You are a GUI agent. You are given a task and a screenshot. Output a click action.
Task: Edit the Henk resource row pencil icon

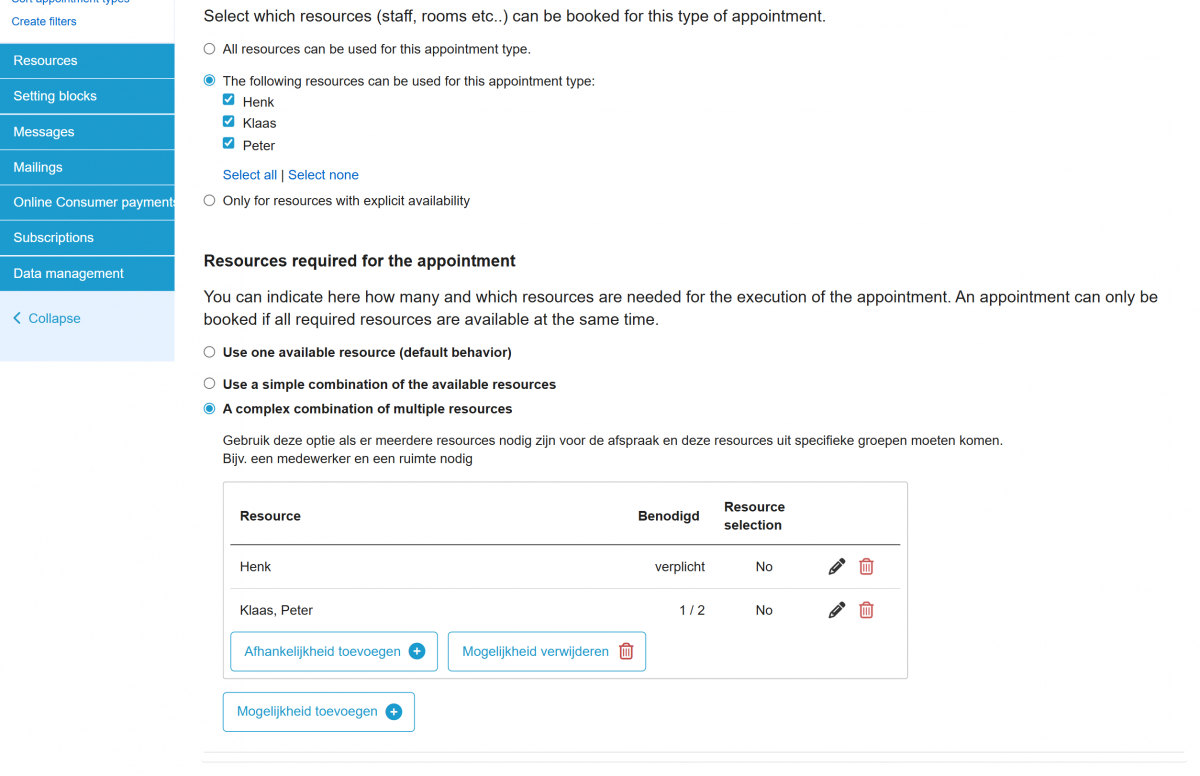tap(837, 567)
